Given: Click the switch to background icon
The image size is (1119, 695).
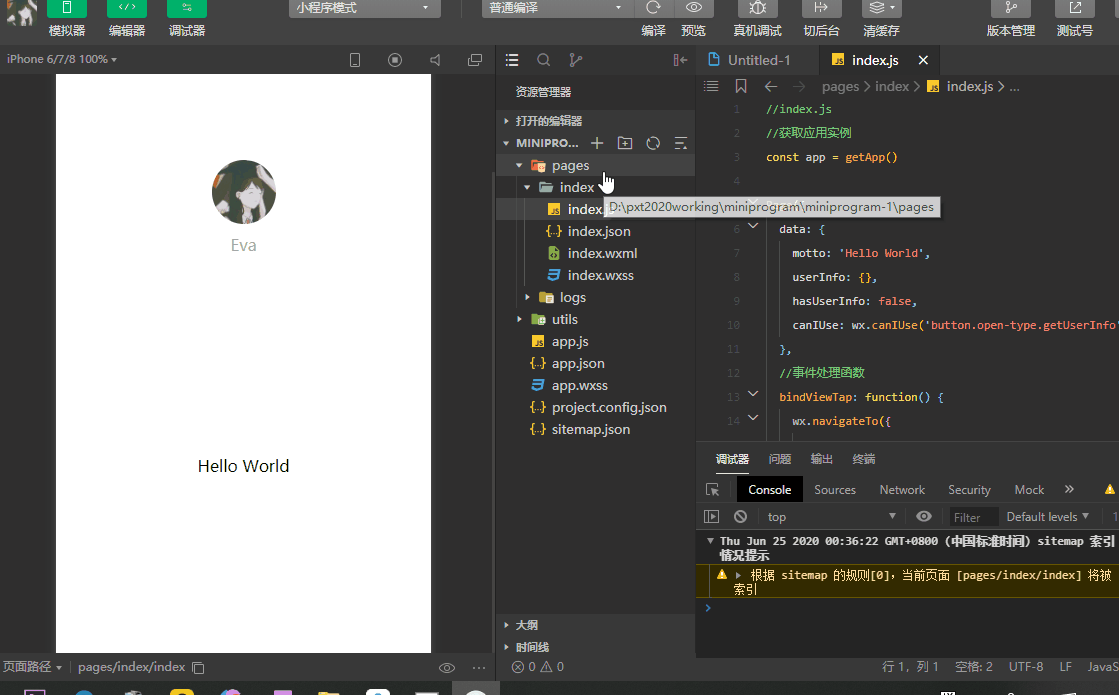Looking at the screenshot, I should (821, 8).
